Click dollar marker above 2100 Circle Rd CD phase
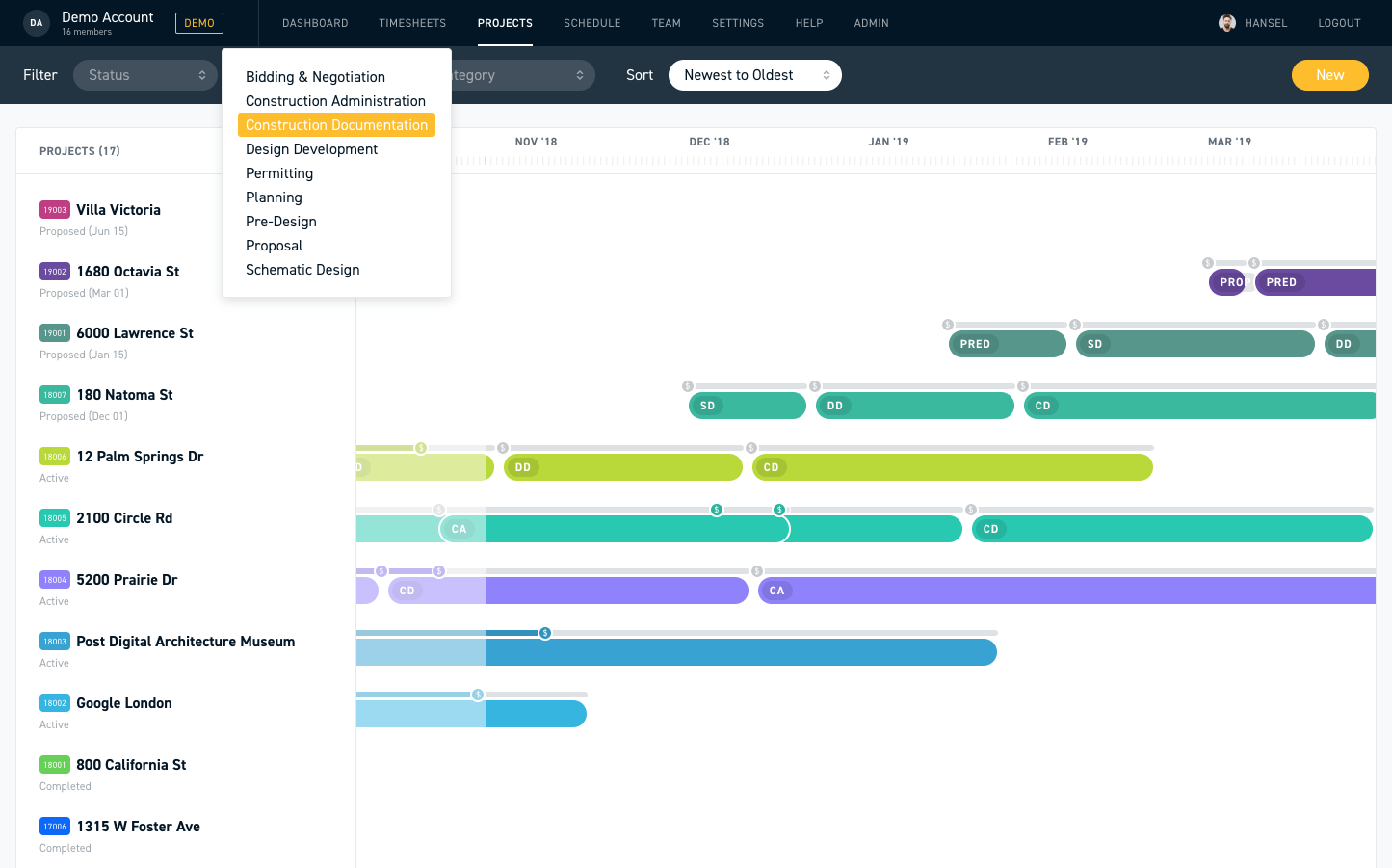 click(971, 510)
